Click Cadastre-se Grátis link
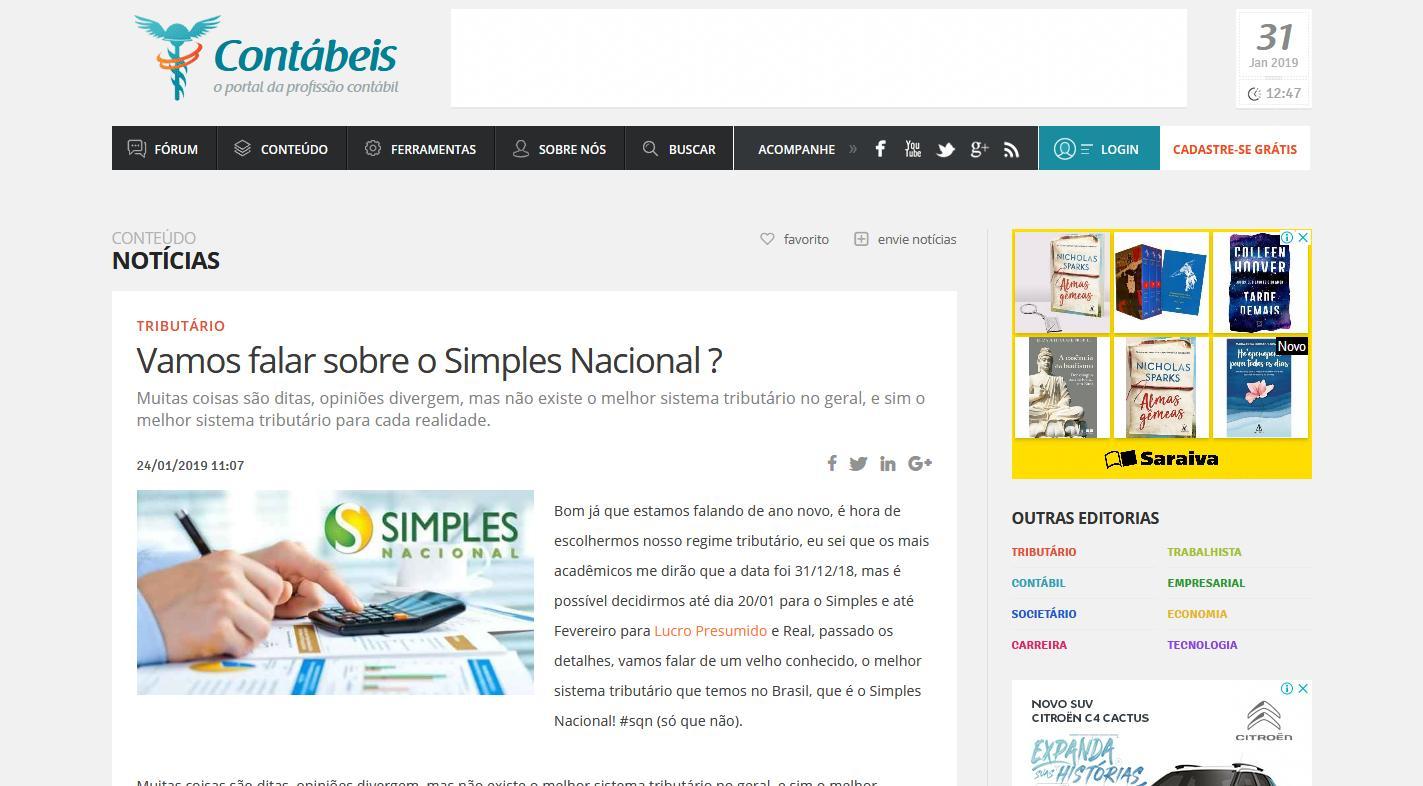This screenshot has height=786, width=1423. [x=1234, y=149]
